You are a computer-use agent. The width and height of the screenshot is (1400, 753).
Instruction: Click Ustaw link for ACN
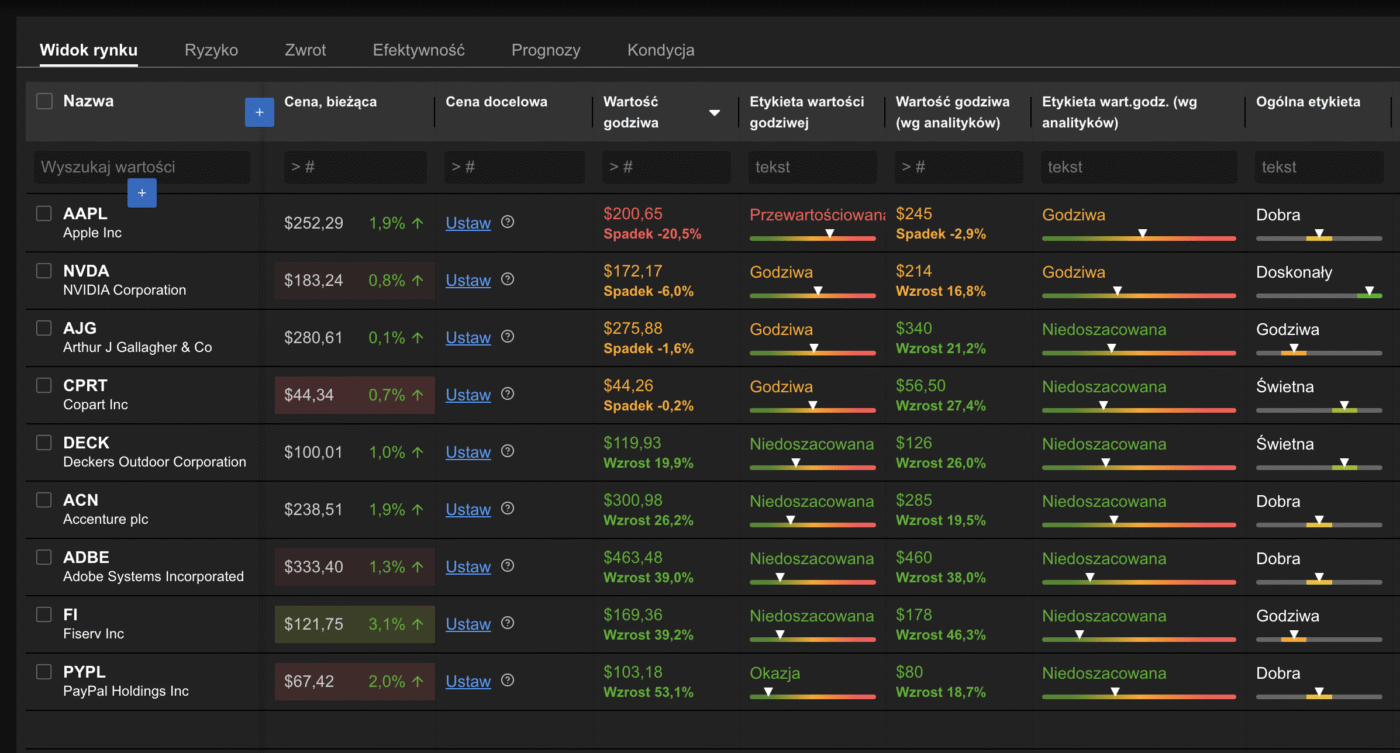pyautogui.click(x=468, y=510)
